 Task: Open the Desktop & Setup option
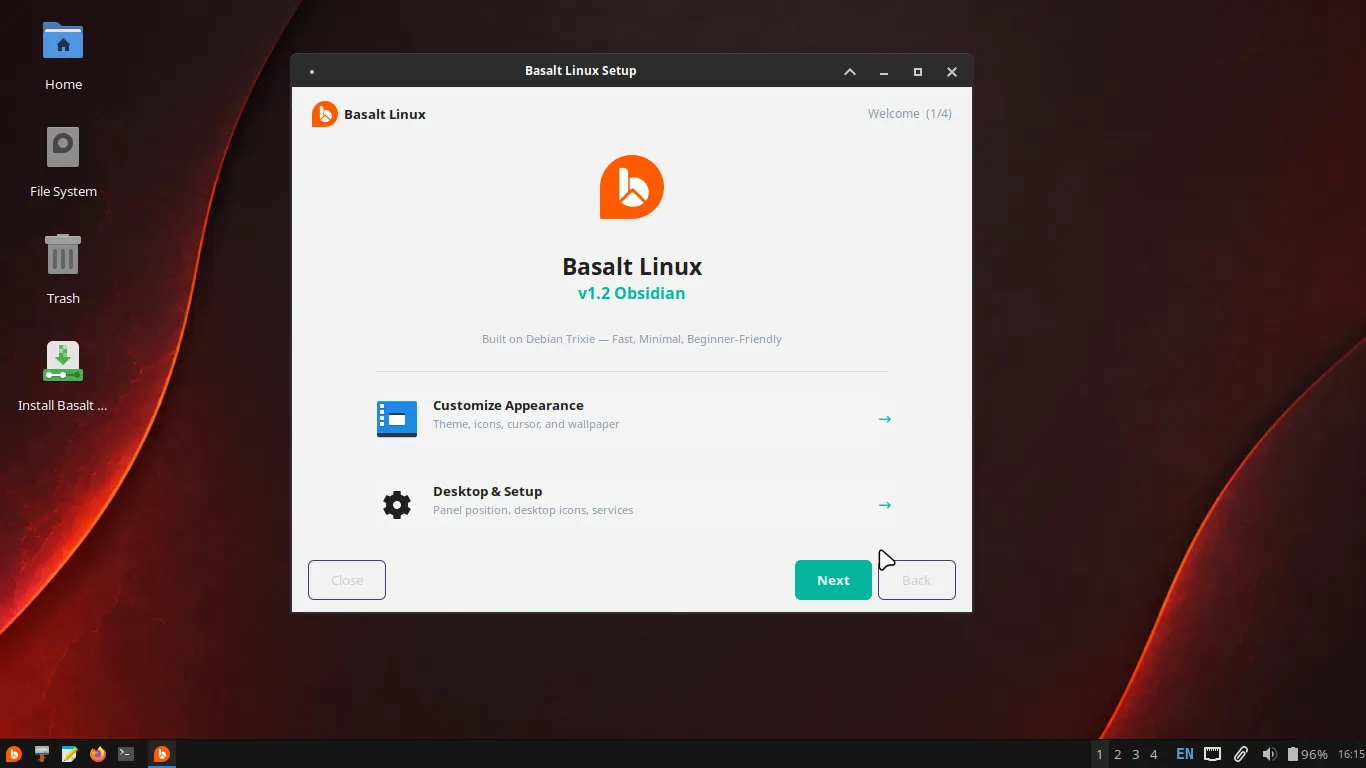(632, 505)
